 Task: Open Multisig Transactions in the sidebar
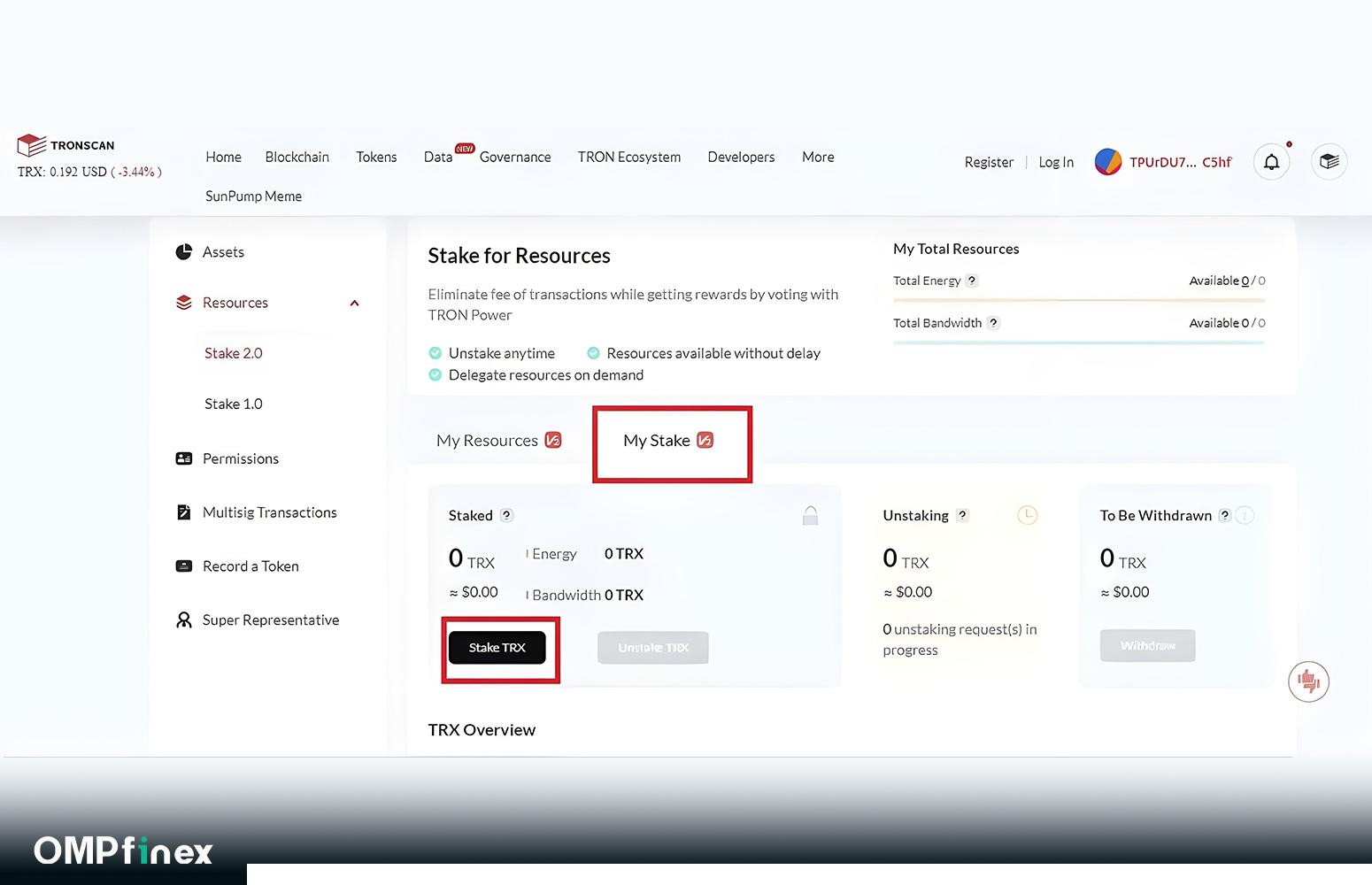pos(268,512)
